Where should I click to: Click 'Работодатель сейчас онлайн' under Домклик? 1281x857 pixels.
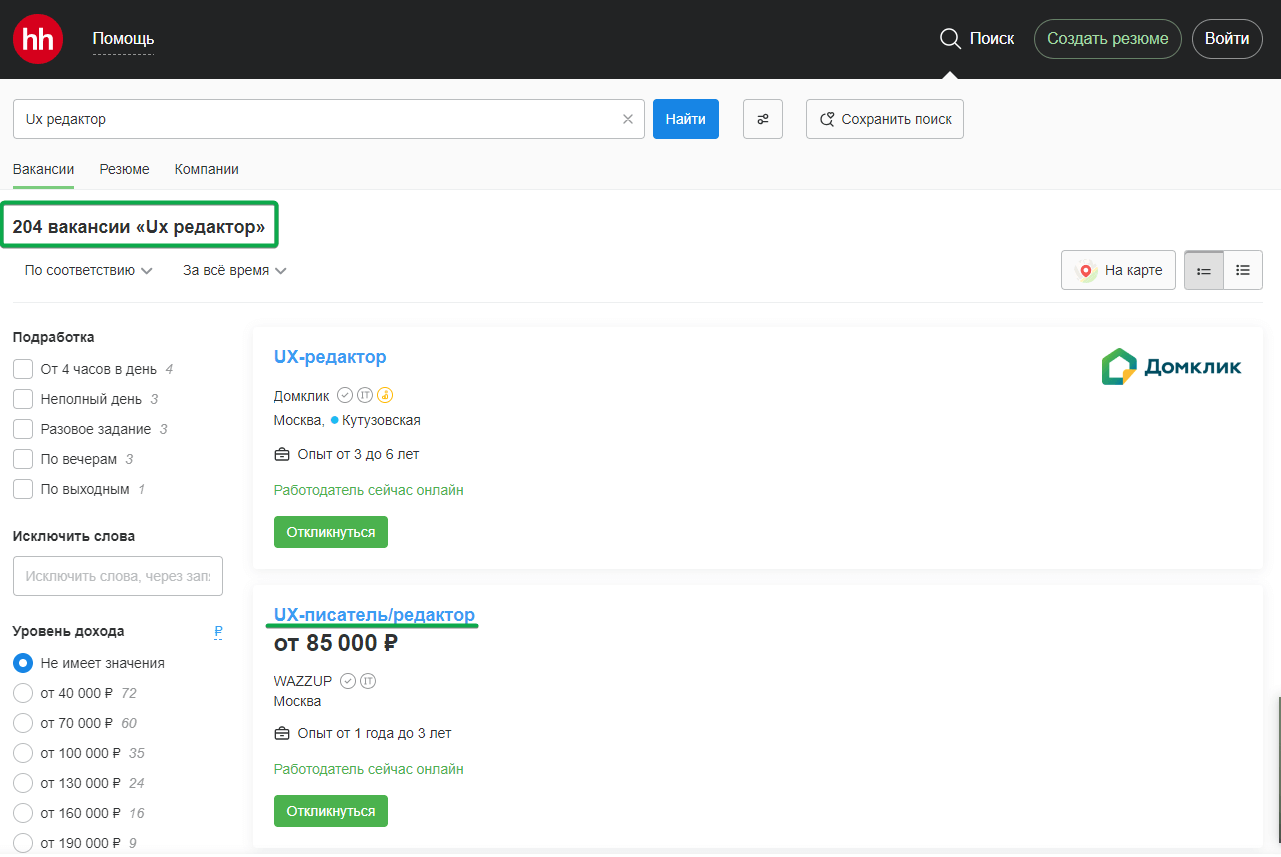click(369, 490)
